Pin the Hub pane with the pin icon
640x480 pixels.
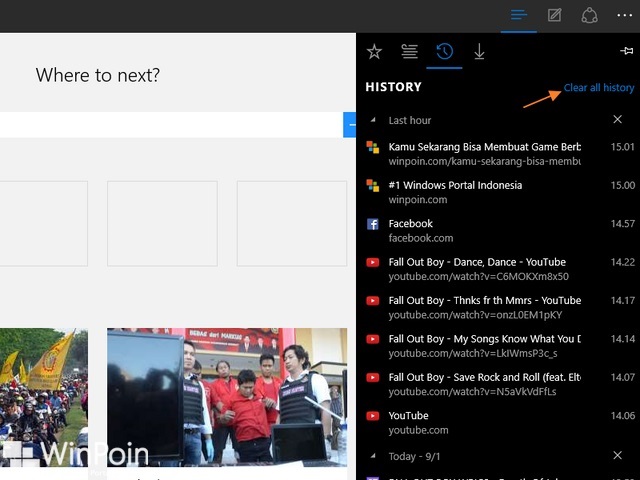627,51
